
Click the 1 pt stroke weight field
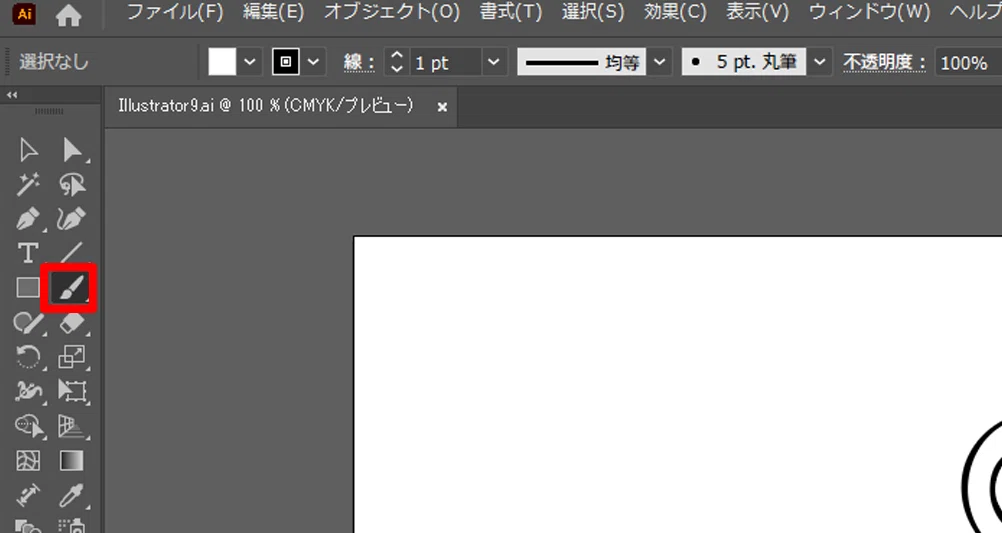pyautogui.click(x=445, y=63)
